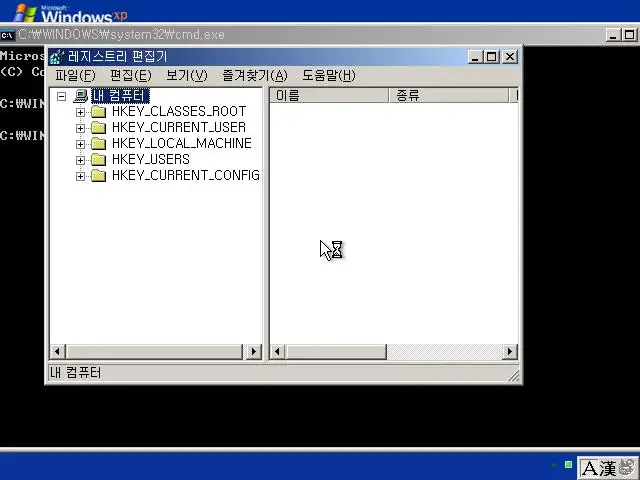Image resolution: width=640 pixels, height=480 pixels.
Task: Click the small green tray indicator
Action: pyautogui.click(x=568, y=464)
